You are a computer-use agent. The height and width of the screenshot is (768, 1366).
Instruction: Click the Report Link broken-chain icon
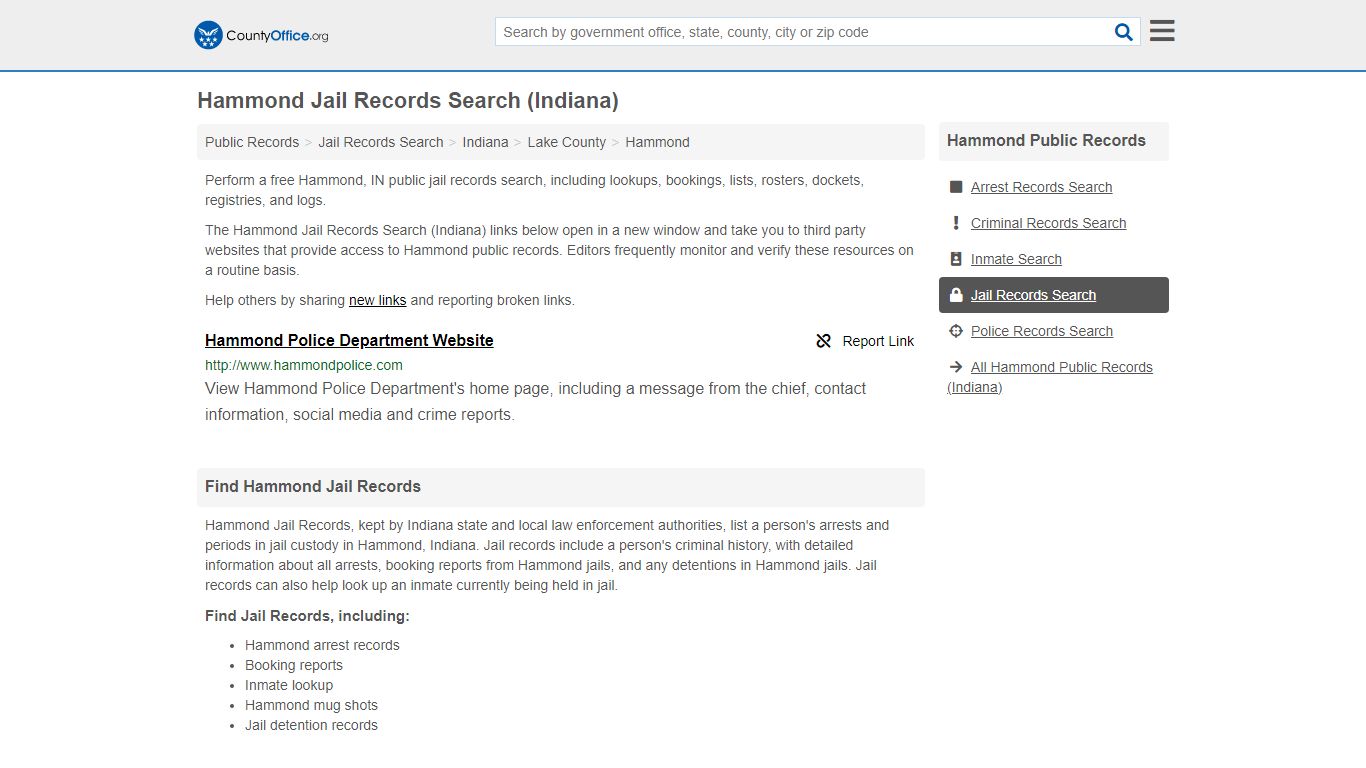[824, 341]
